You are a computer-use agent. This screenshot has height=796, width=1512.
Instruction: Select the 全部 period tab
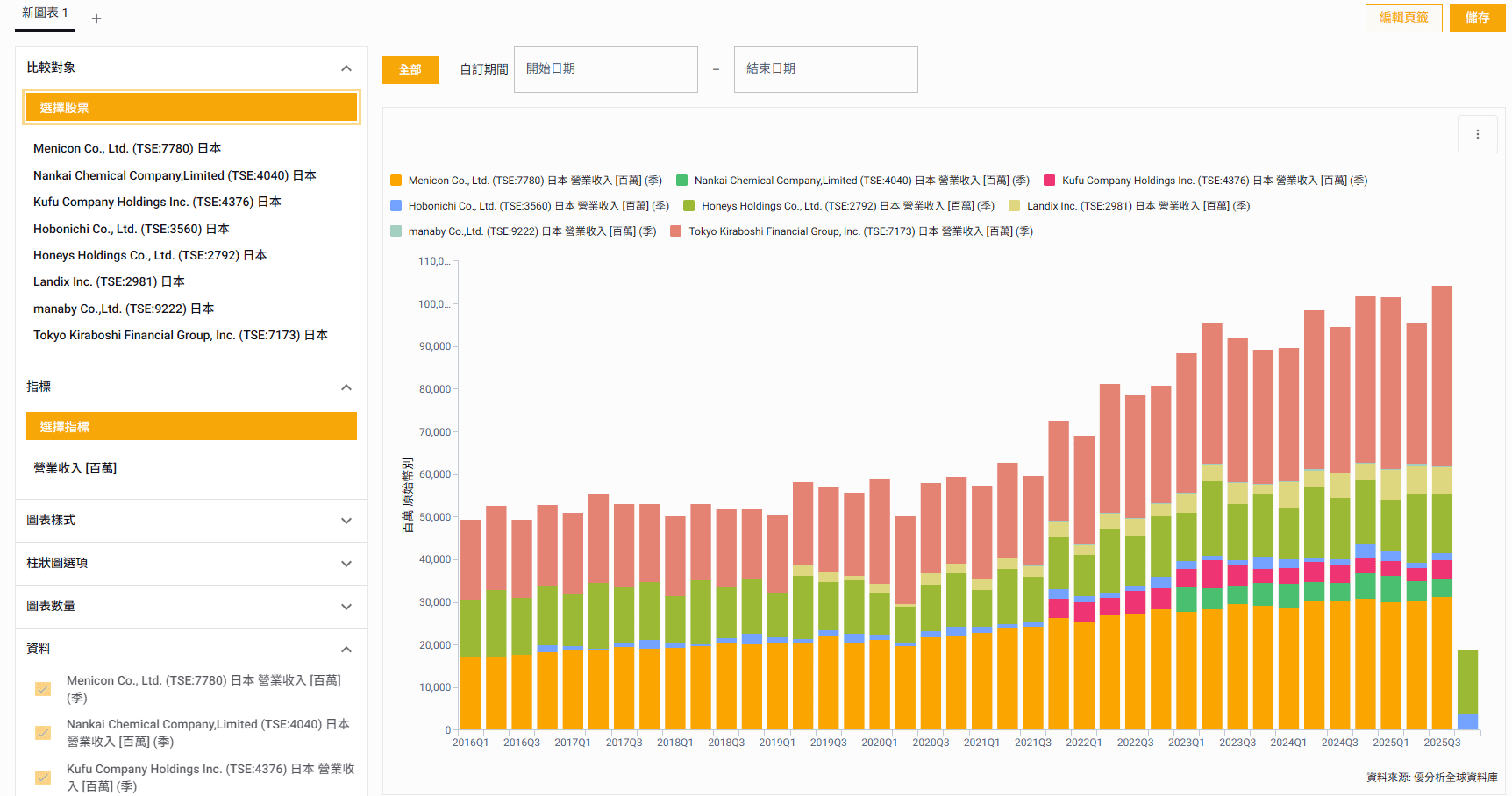(x=410, y=69)
